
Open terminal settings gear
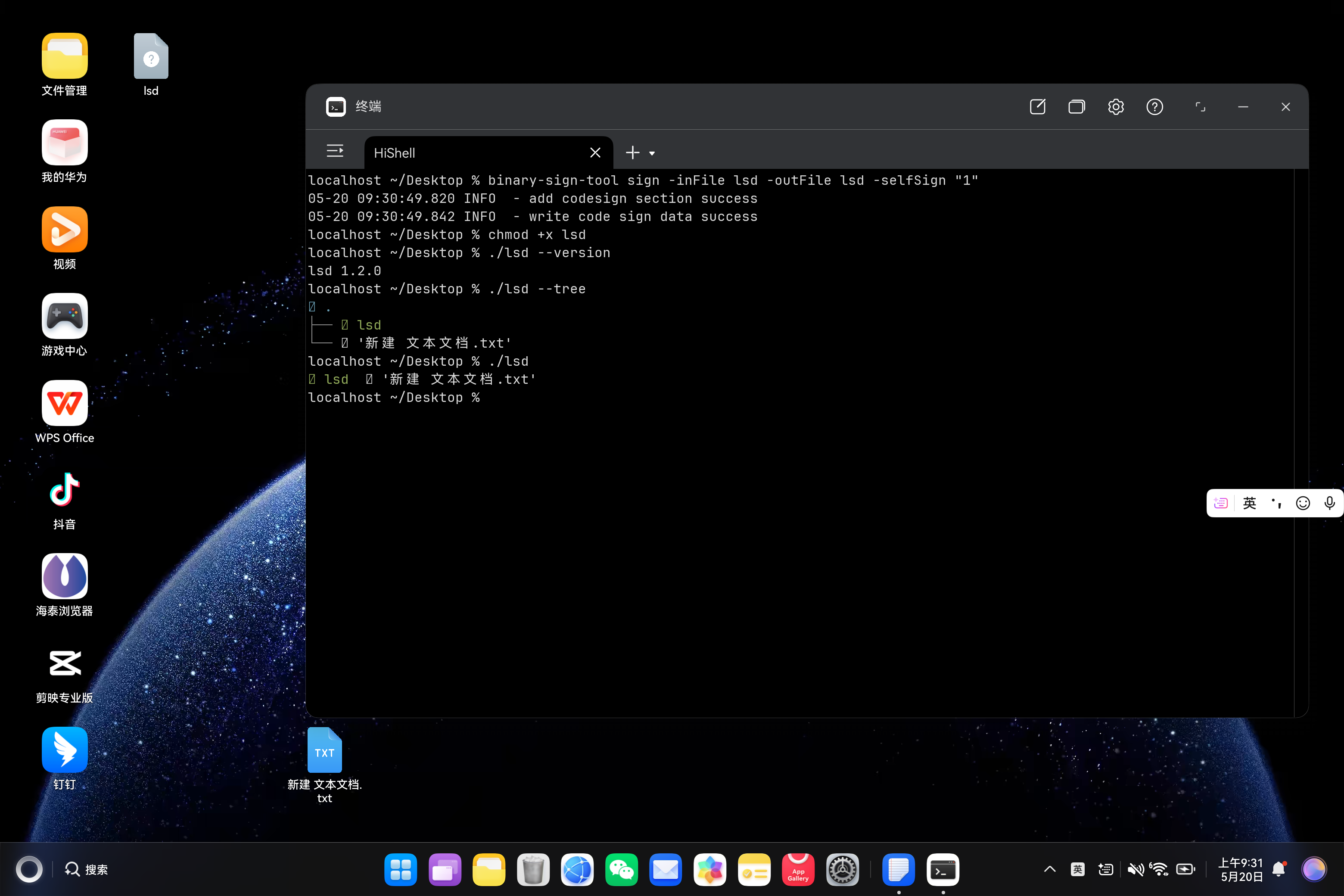coord(1115,107)
